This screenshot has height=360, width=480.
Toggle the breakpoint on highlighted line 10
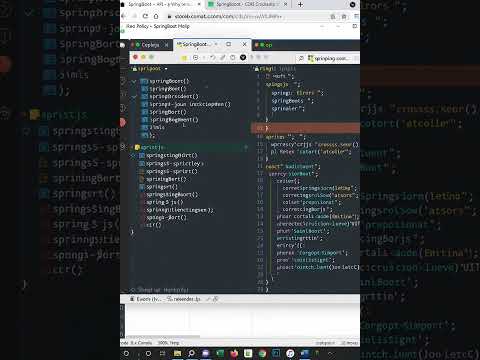[260, 128]
